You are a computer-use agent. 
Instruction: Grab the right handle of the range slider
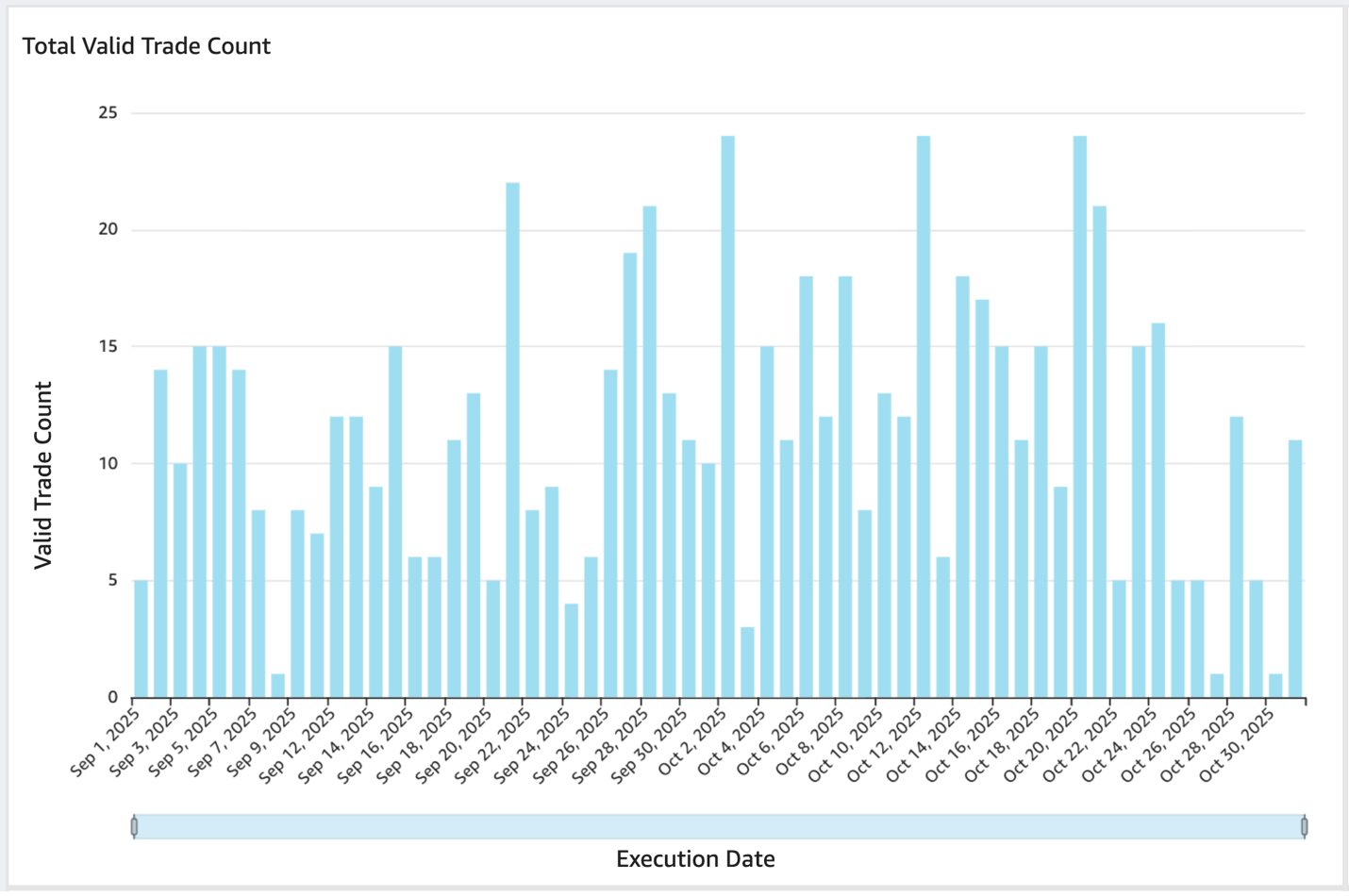pyautogui.click(x=1305, y=827)
